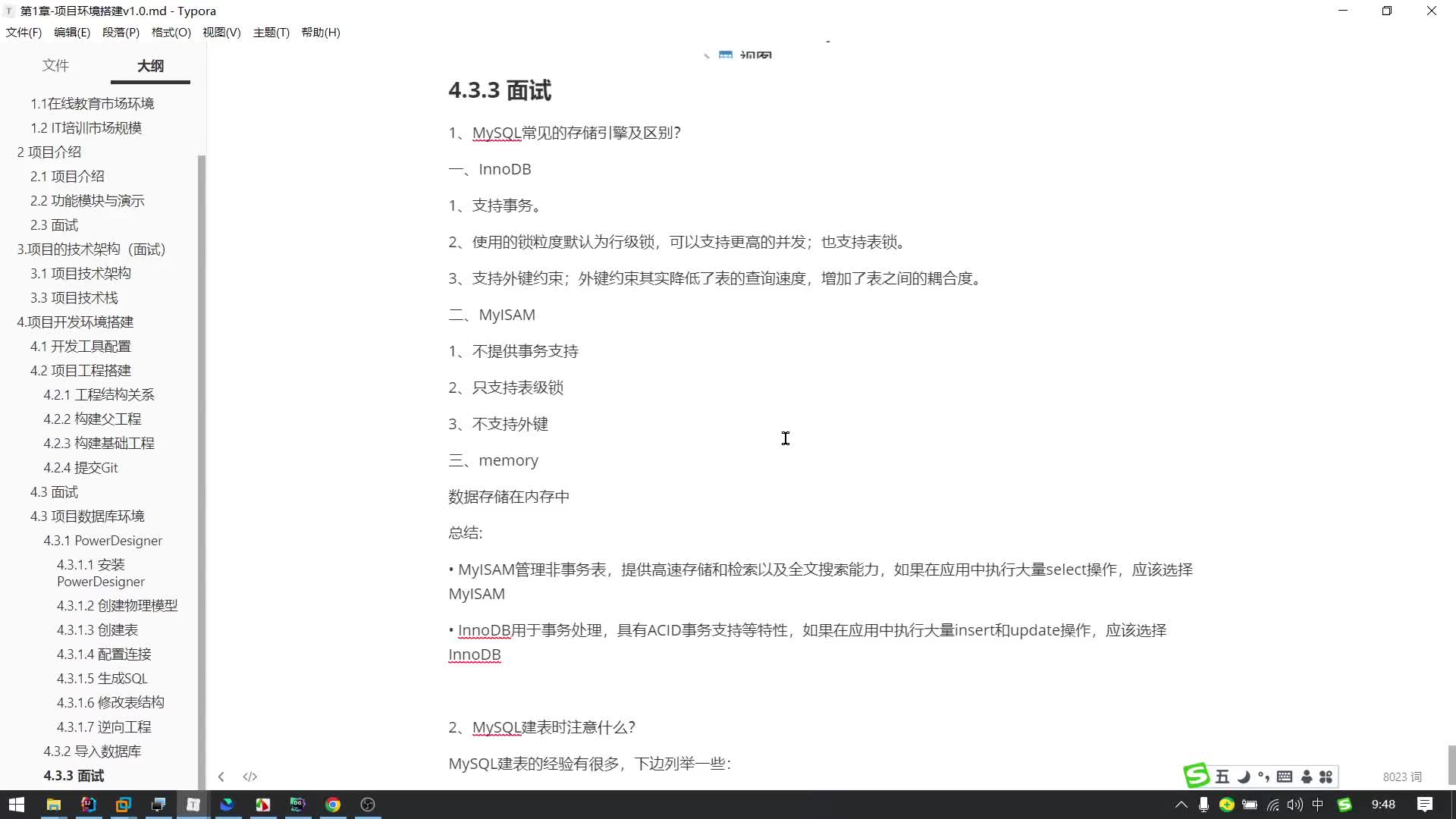Click the Sogou tray icon in taskbar
The image size is (1456, 819).
click(x=1345, y=805)
